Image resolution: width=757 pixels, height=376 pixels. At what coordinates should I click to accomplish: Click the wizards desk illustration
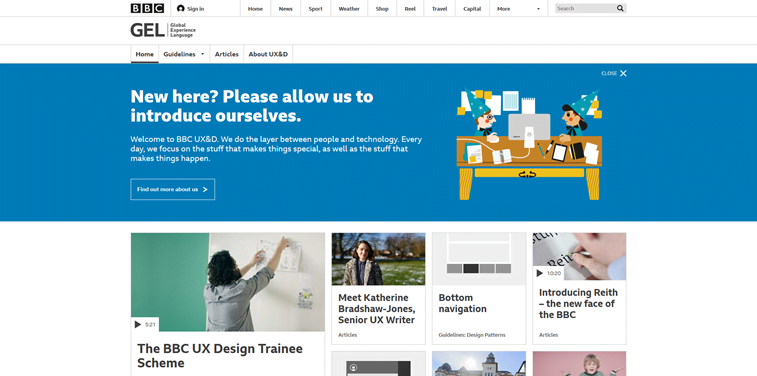pyautogui.click(x=530, y=144)
